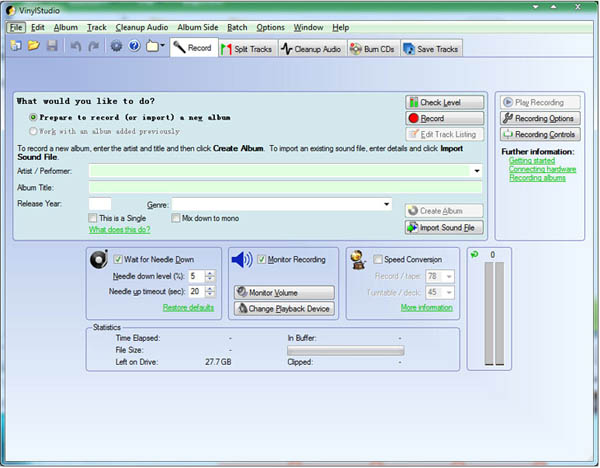The width and height of the screenshot is (600, 468).
Task: Switch to the Record tab
Action: point(194,48)
